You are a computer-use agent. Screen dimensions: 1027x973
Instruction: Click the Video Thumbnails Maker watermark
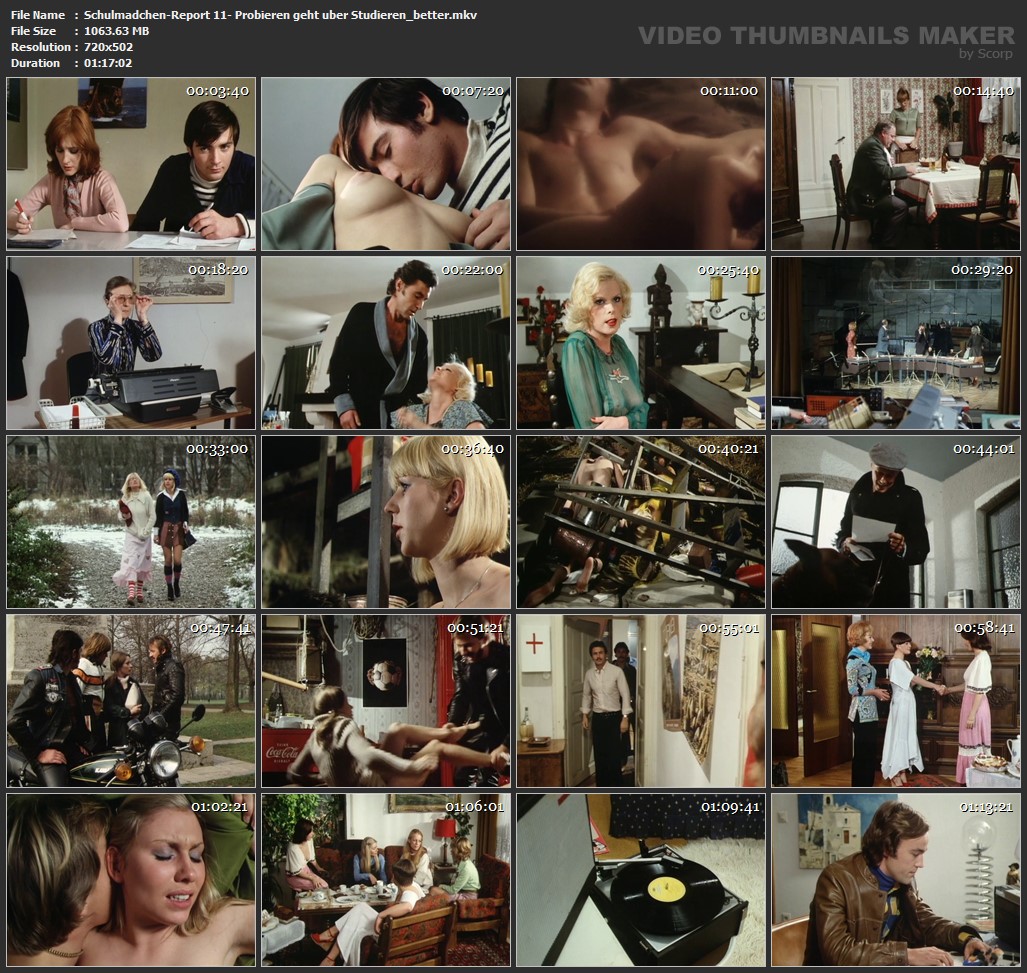[x=826, y=37]
